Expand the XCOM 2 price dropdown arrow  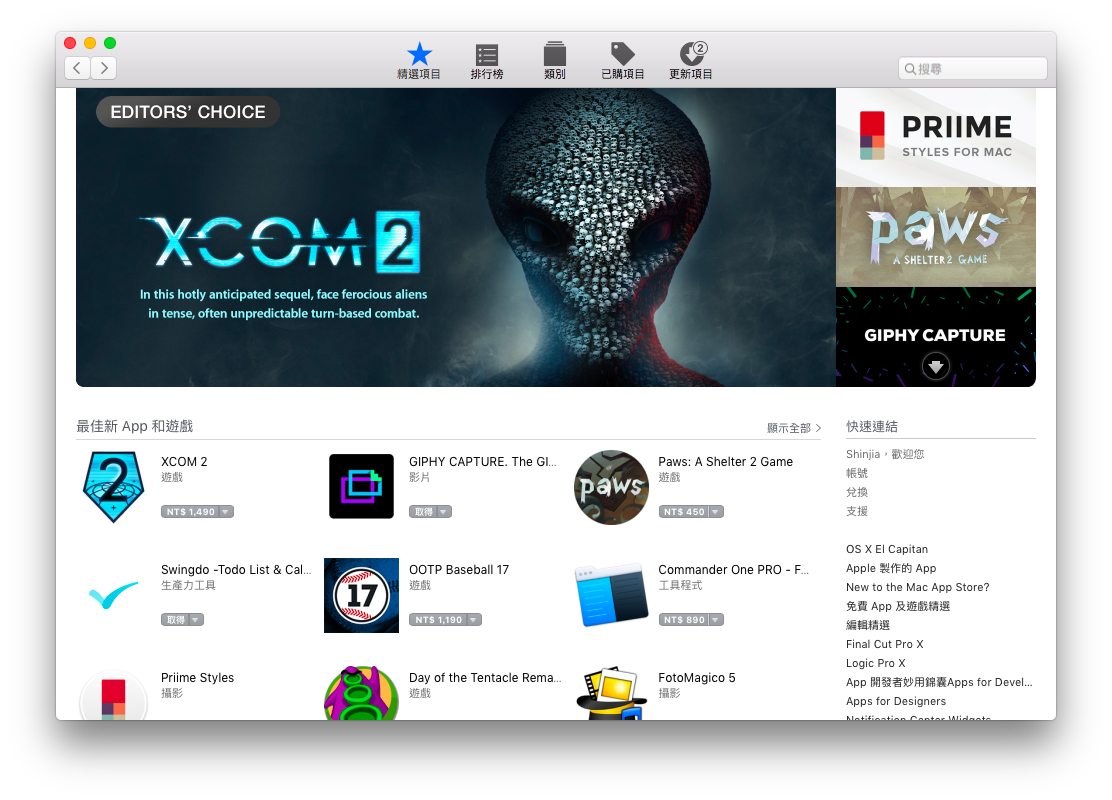pyautogui.click(x=226, y=511)
